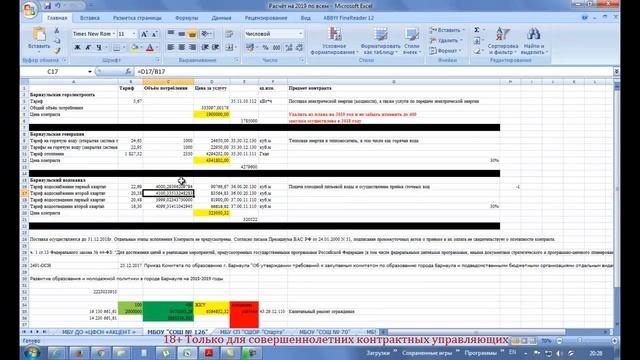
Task: Activate the Format Painter brush
Action: tap(57, 51)
